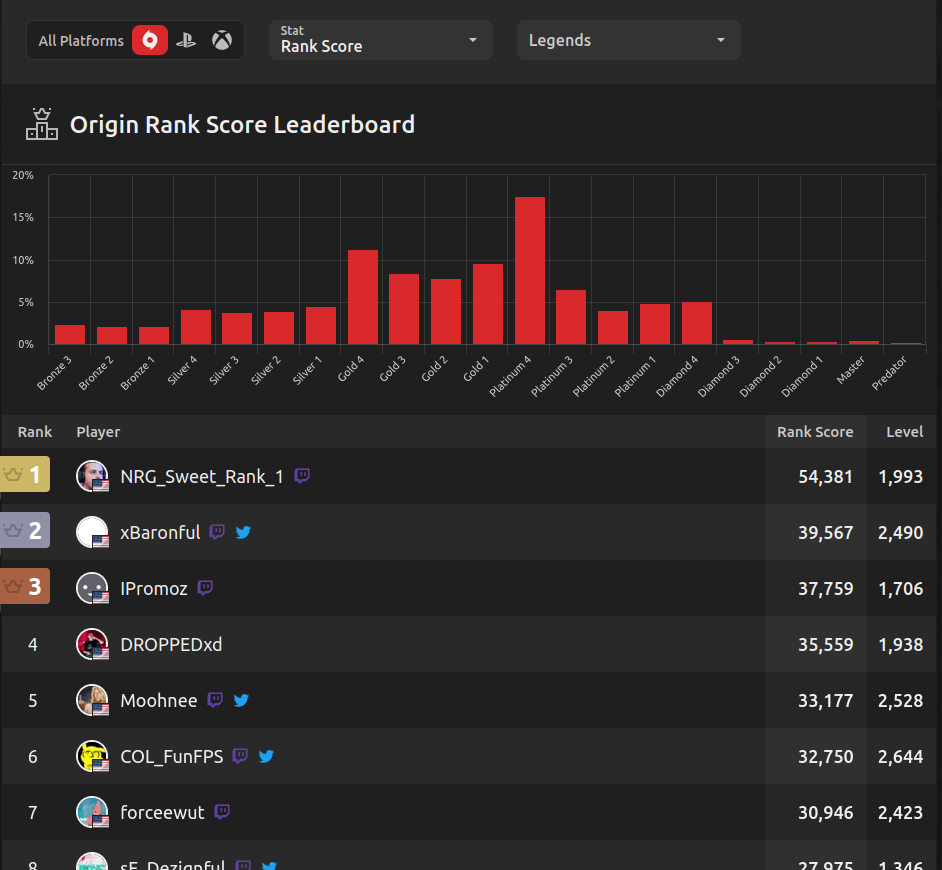Expand the Legends dropdown
This screenshot has height=870, width=942.
628,40
